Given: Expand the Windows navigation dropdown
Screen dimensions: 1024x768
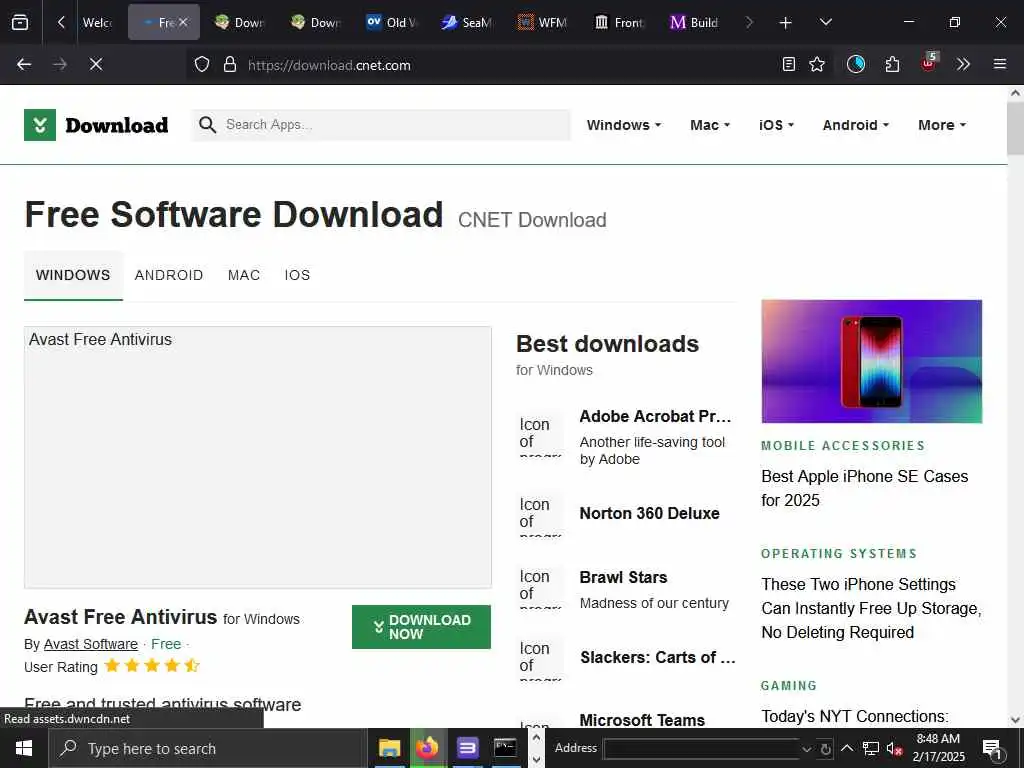Looking at the screenshot, I should (x=624, y=125).
